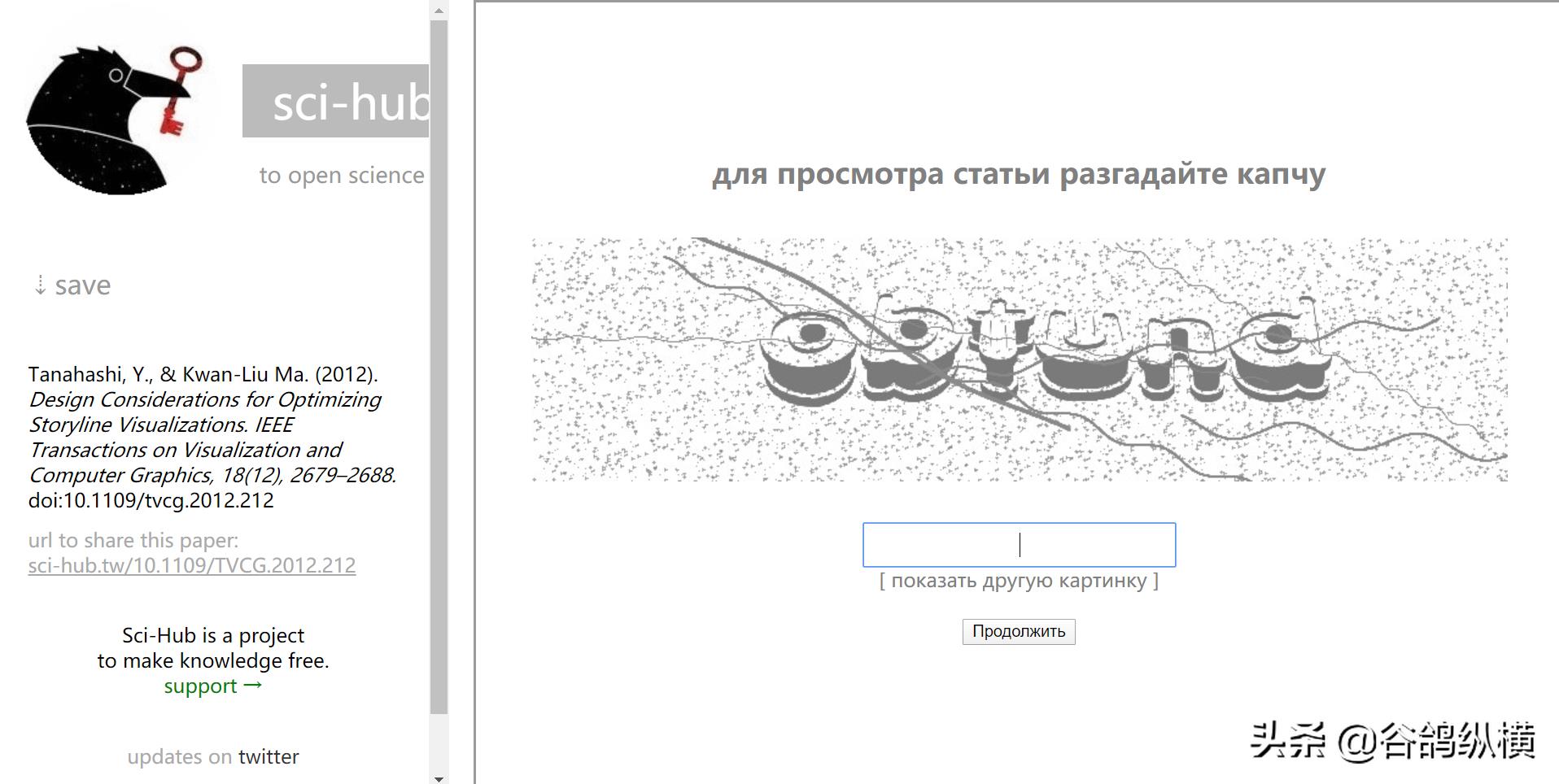1559x784 pixels.
Task: Click the sidebar vertical scrollbar thumb
Action: point(439,368)
